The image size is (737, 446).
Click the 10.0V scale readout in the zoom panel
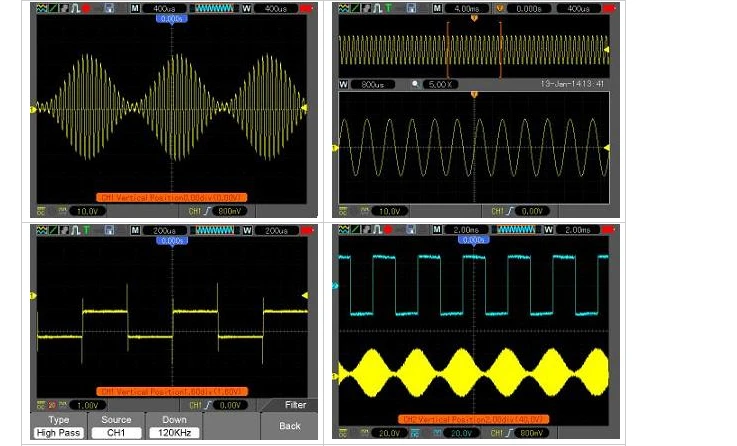(x=390, y=211)
